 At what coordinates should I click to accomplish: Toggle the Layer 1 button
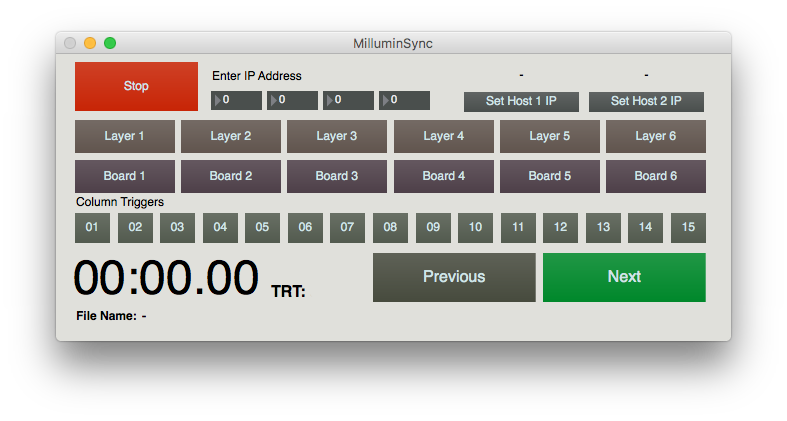(125, 136)
